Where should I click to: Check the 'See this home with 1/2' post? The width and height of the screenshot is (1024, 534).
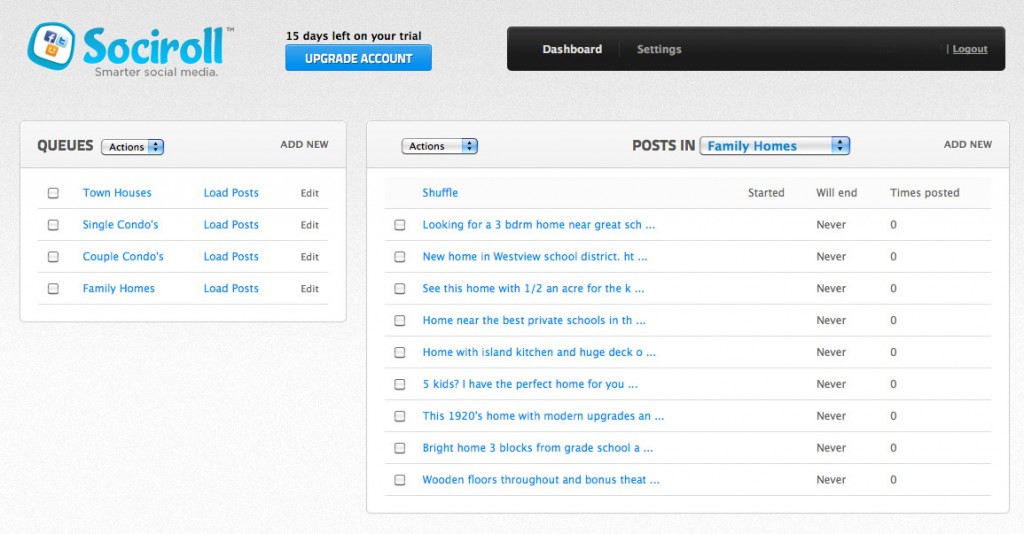tap(400, 289)
